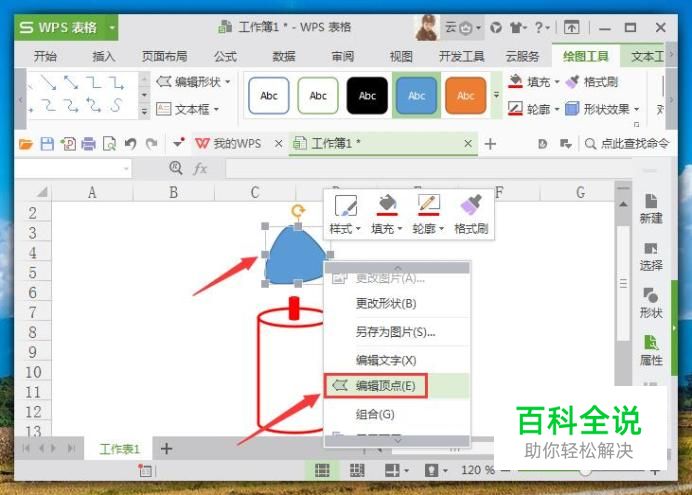
Task: Click the 形状 sidebar icon
Action: [x=651, y=303]
